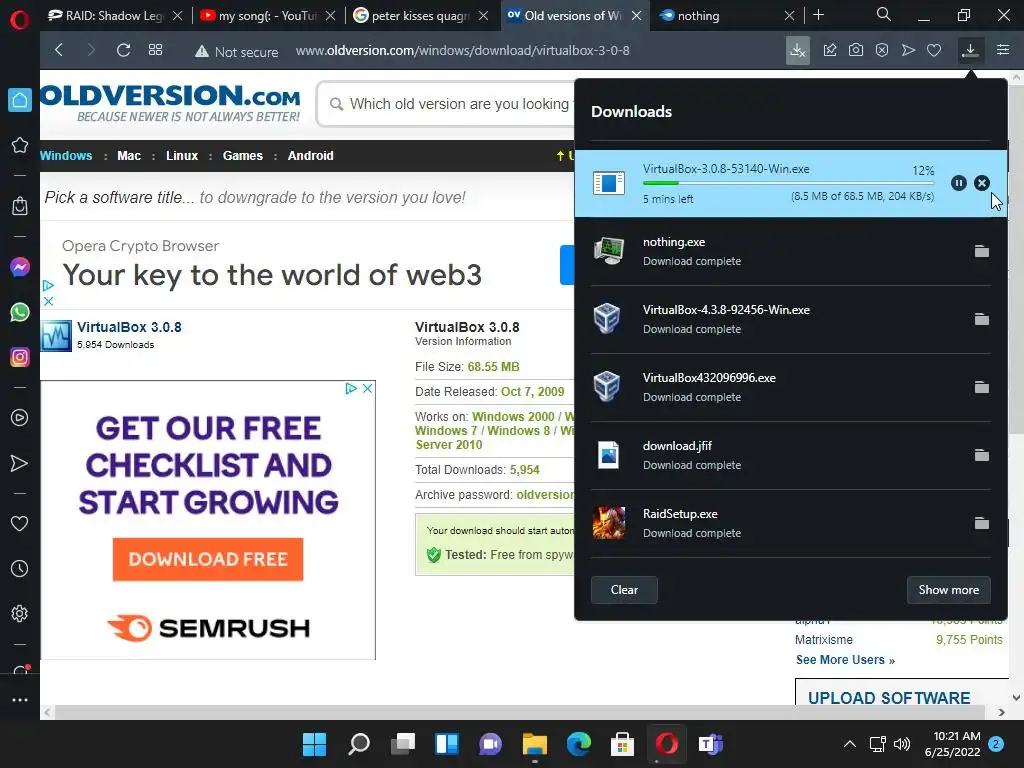The image size is (1024, 768).
Task: Open the easy setup sliders icon
Action: 1003,50
